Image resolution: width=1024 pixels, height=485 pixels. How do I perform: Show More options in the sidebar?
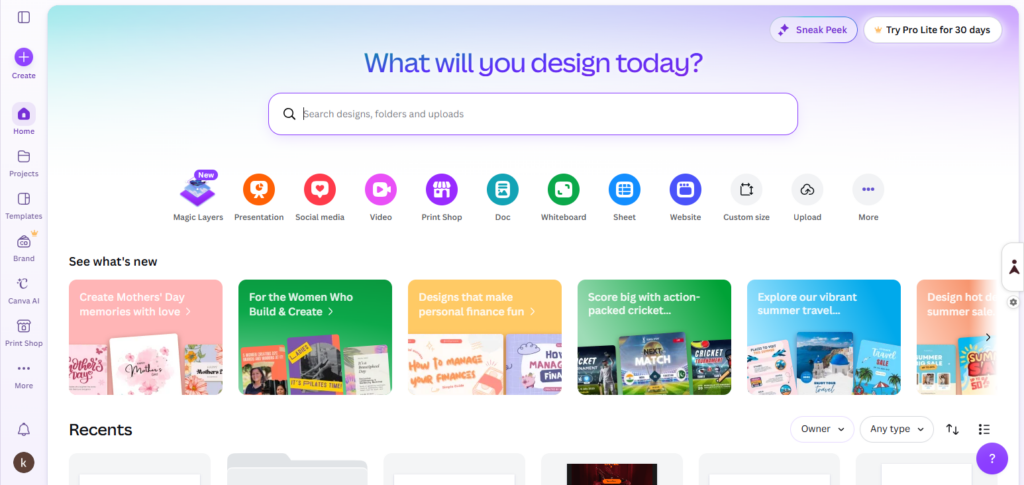click(24, 375)
